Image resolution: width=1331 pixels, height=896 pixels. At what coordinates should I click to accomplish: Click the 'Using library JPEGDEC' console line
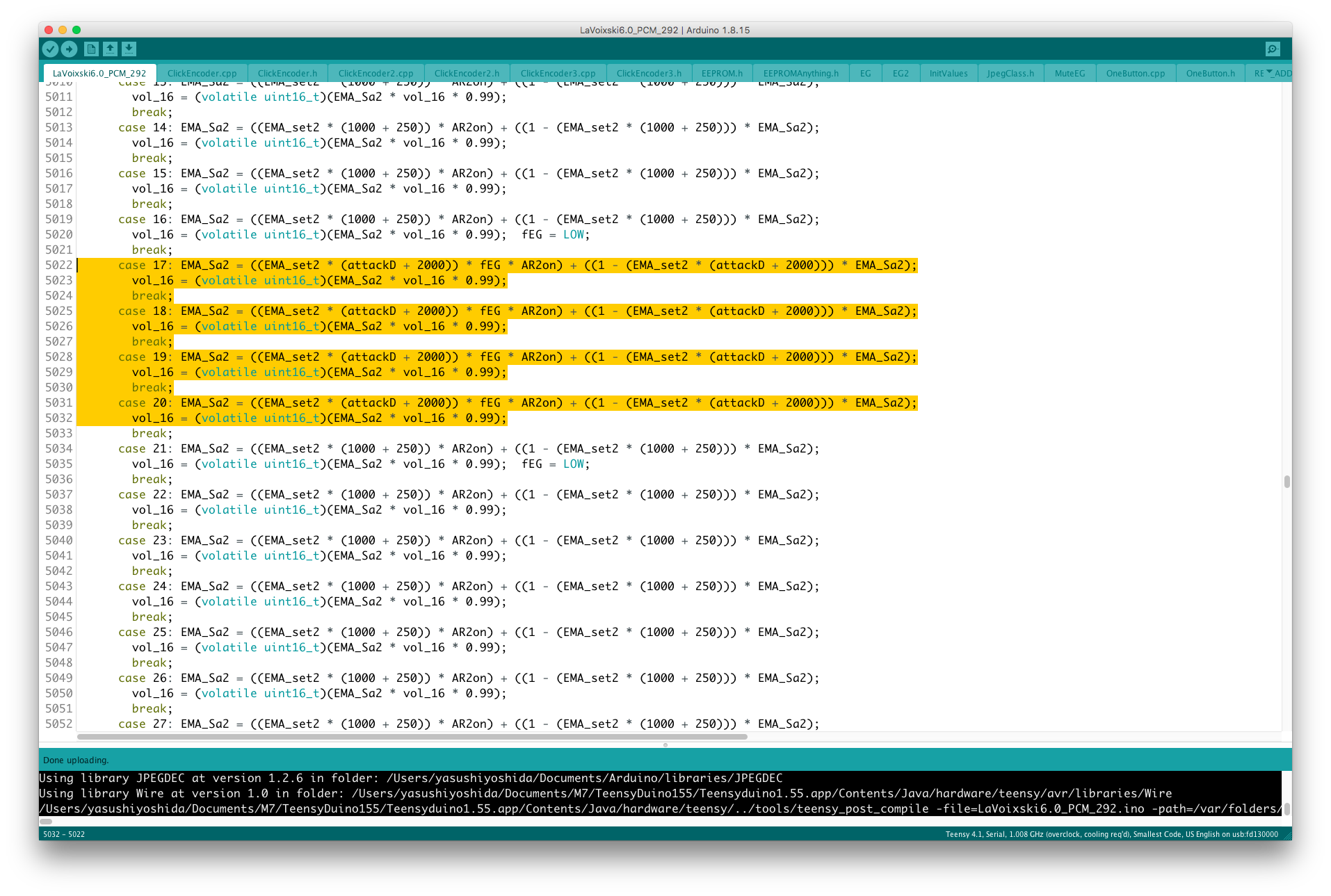click(x=411, y=778)
